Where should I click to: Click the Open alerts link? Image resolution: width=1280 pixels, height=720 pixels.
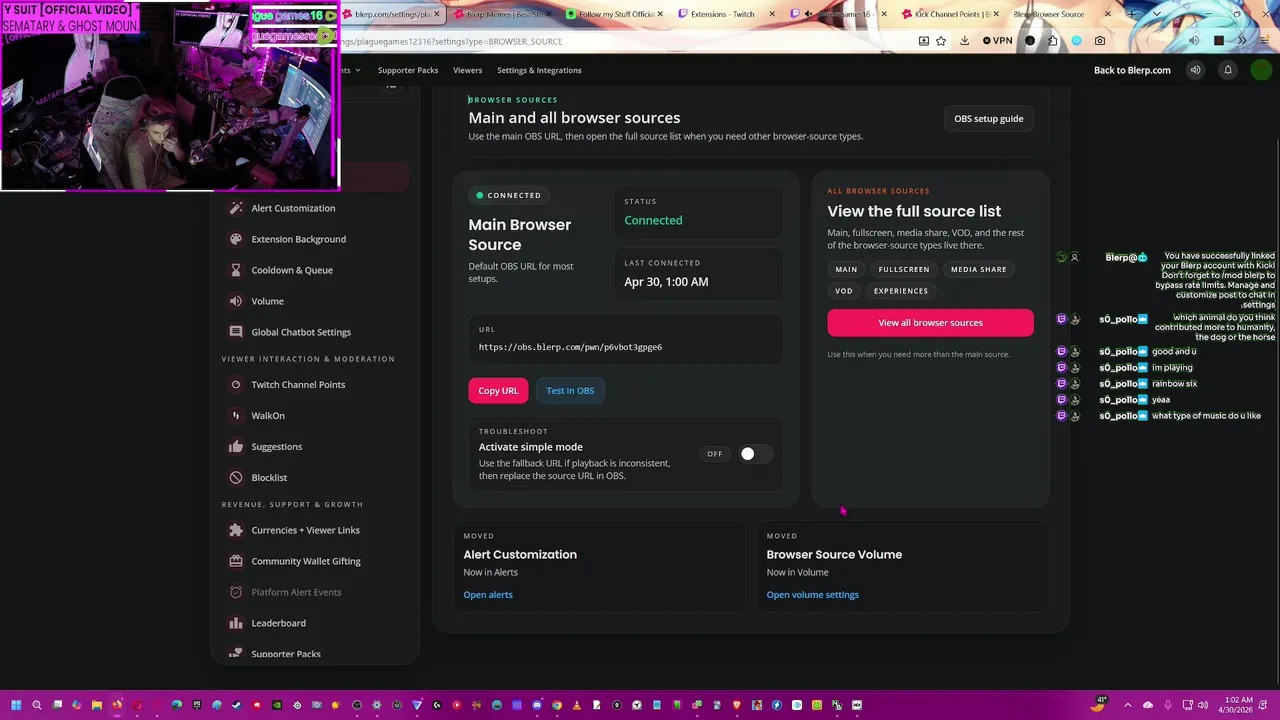(488, 595)
